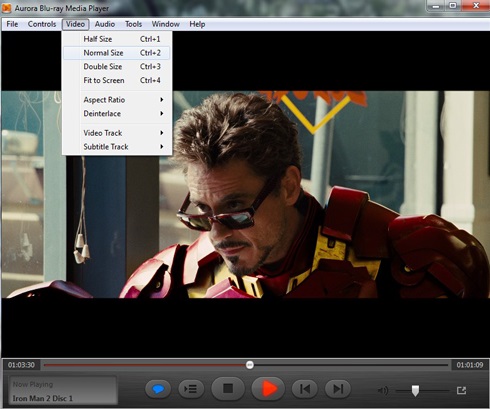Open the Help menu
The image size is (490, 409).
[x=197, y=24]
